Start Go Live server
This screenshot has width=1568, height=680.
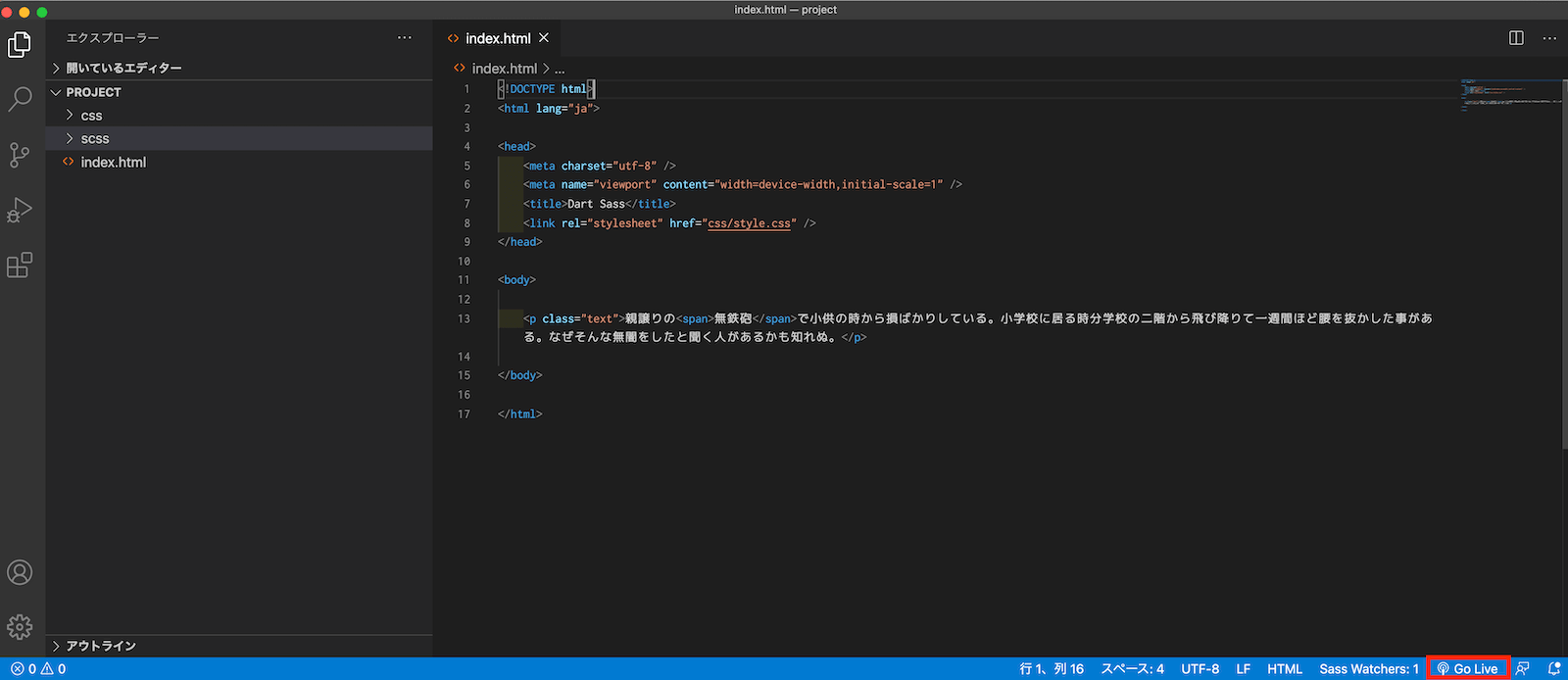[1467, 669]
